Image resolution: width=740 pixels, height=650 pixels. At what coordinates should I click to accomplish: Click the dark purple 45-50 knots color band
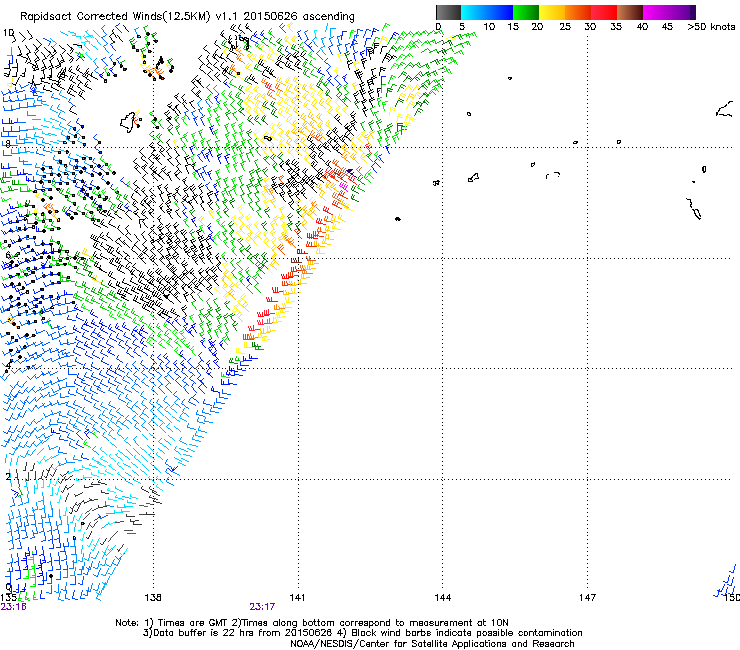tap(682, 12)
